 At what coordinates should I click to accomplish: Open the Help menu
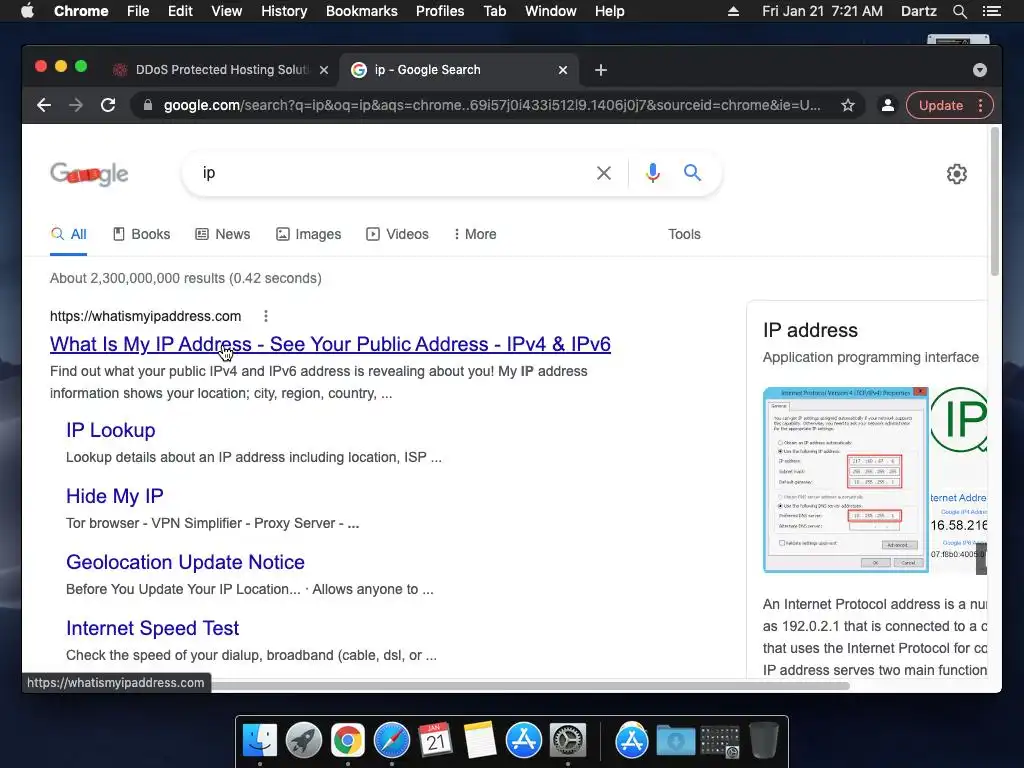point(609,11)
